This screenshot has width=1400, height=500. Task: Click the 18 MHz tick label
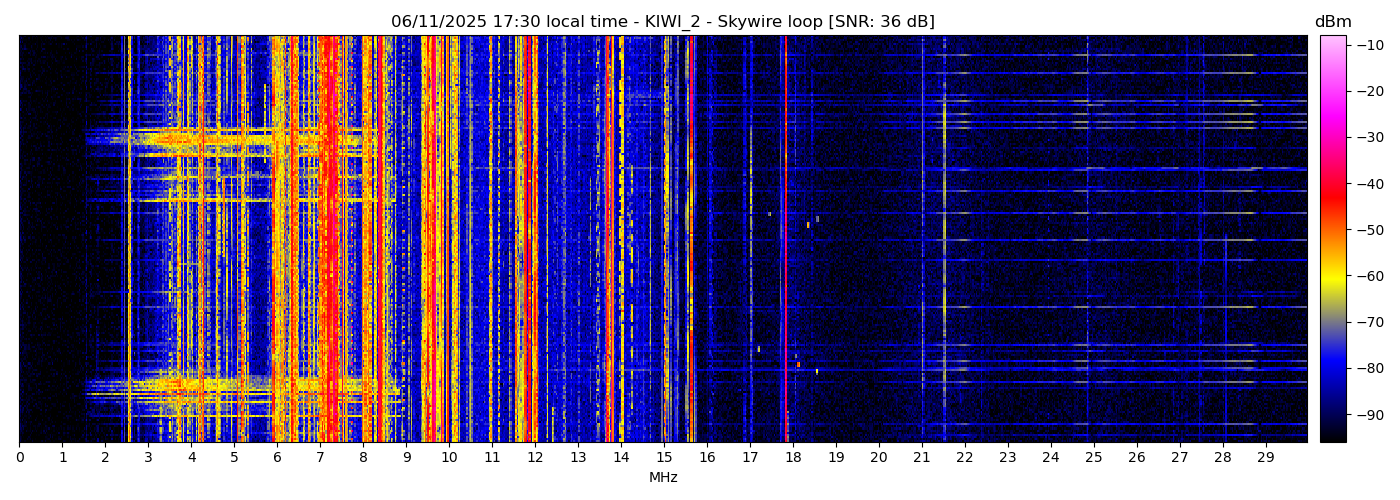[793, 457]
